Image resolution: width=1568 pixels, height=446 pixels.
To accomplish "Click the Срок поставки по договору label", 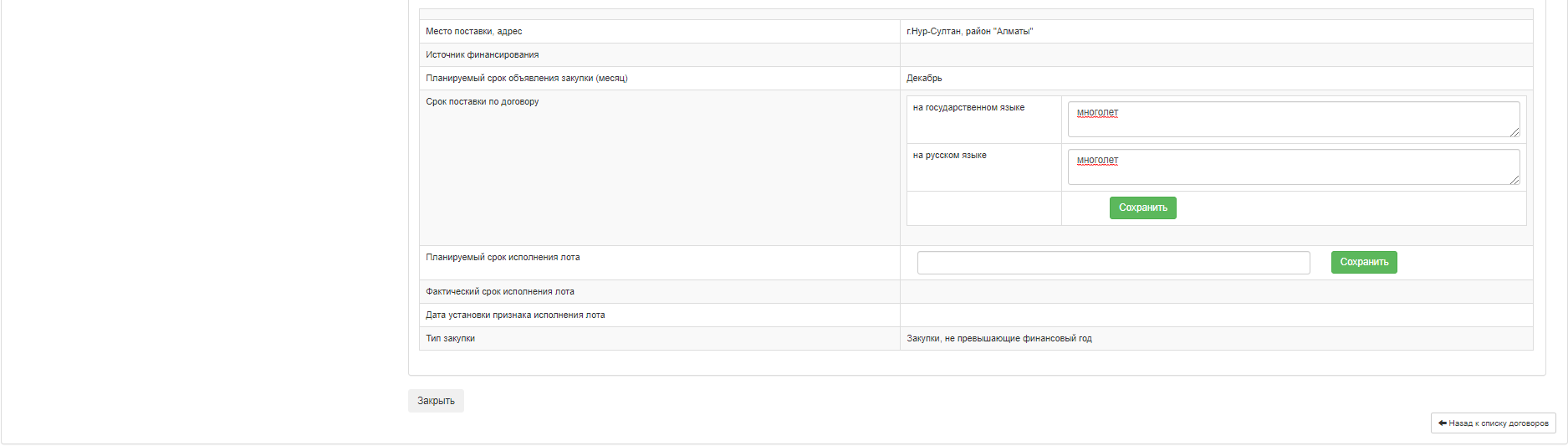I will click(x=482, y=102).
